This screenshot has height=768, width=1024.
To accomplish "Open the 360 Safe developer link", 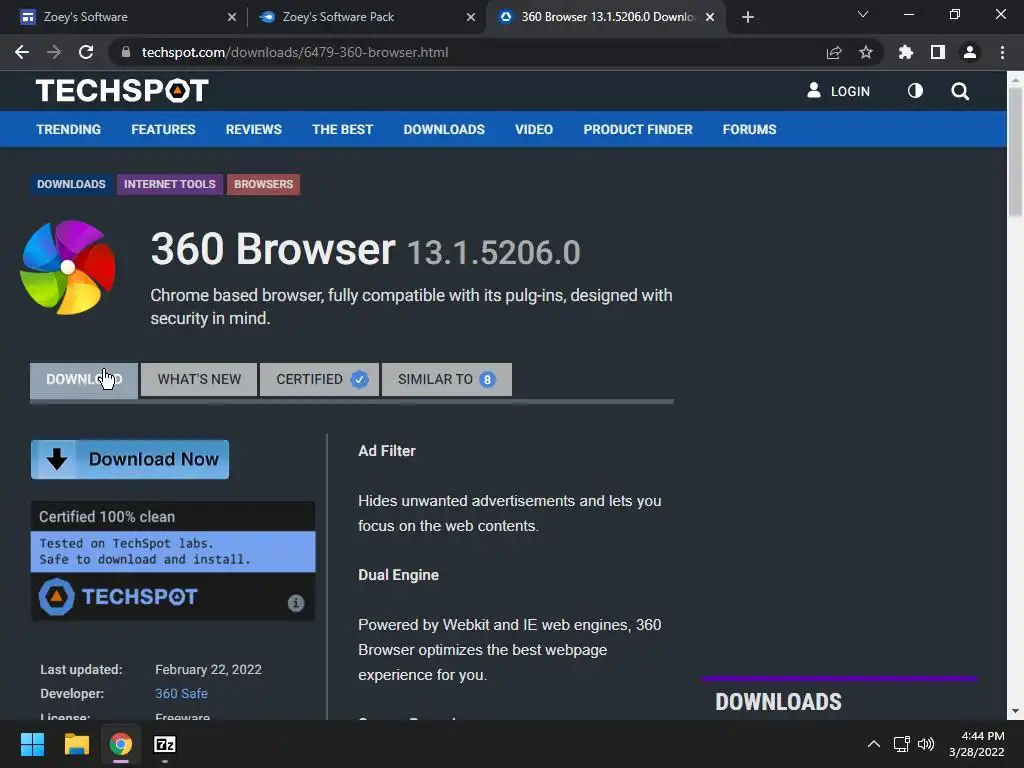I will 181,694.
